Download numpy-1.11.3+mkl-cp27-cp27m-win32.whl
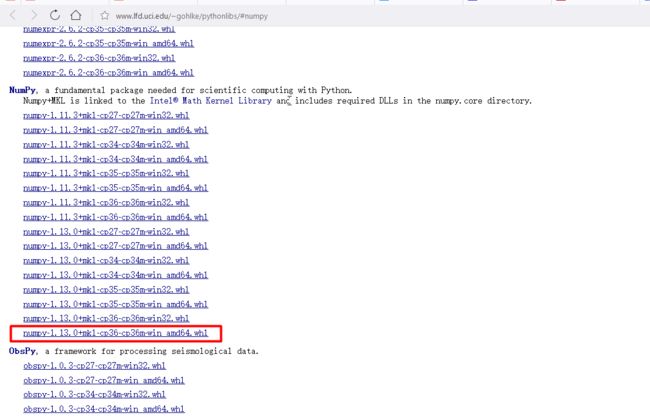This screenshot has height=420, width=650. tap(106, 115)
